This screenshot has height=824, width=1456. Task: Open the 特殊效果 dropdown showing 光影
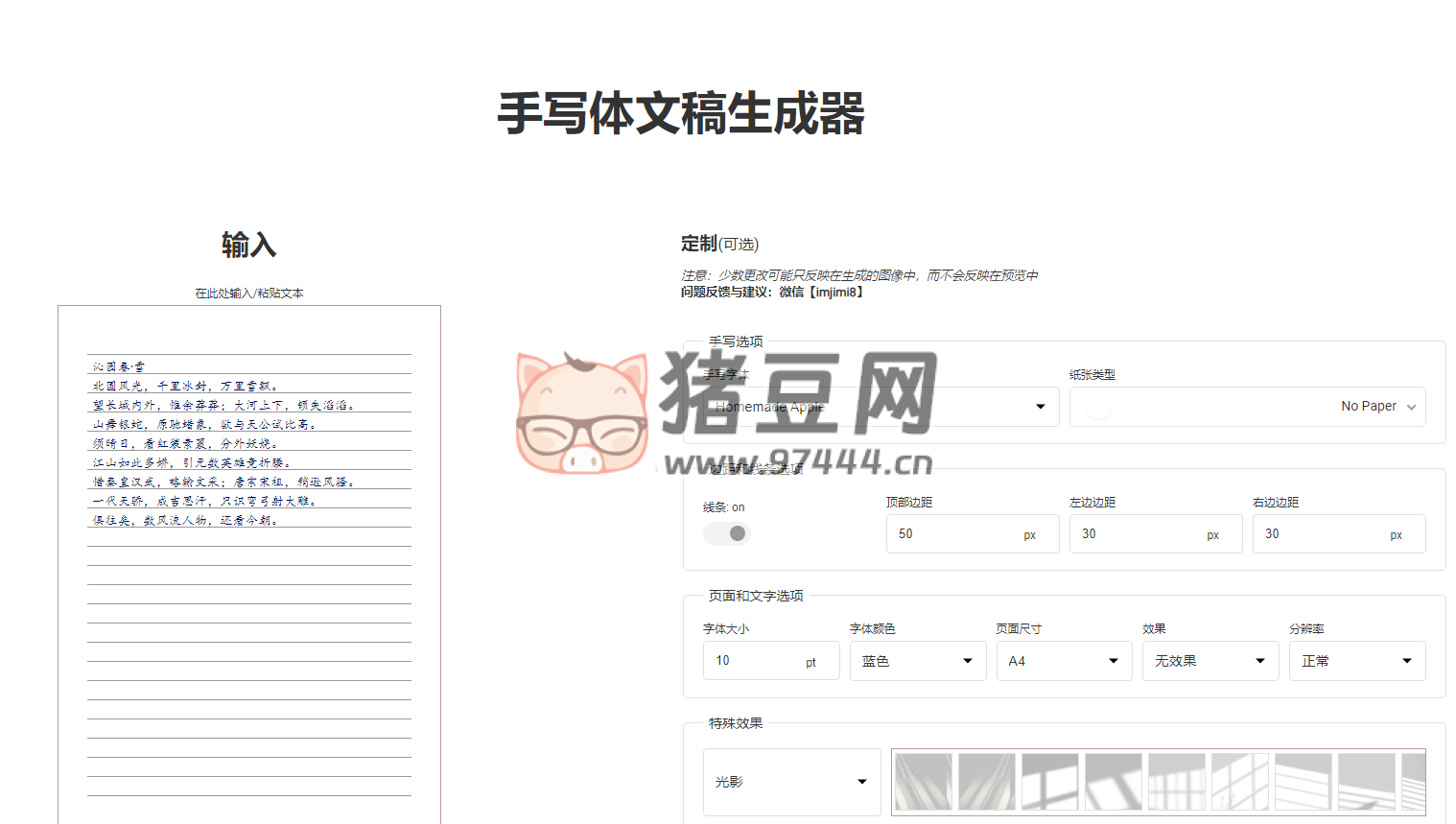791,782
